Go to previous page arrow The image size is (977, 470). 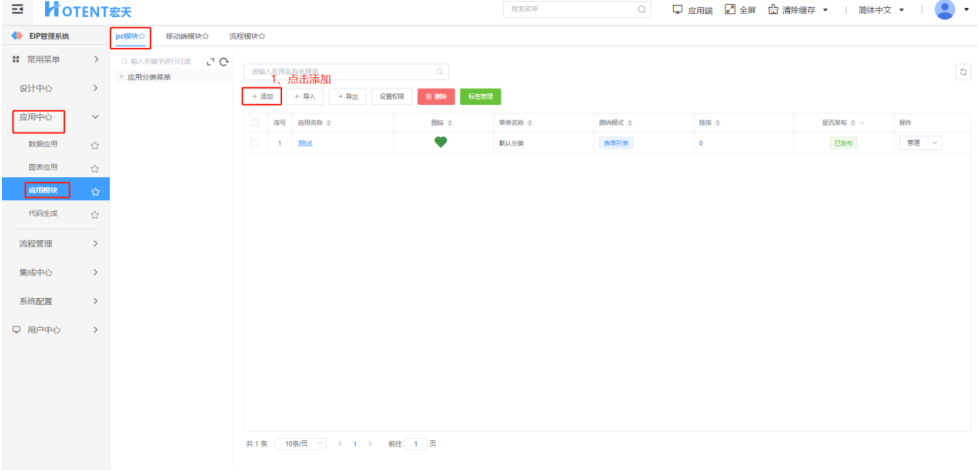click(x=340, y=444)
